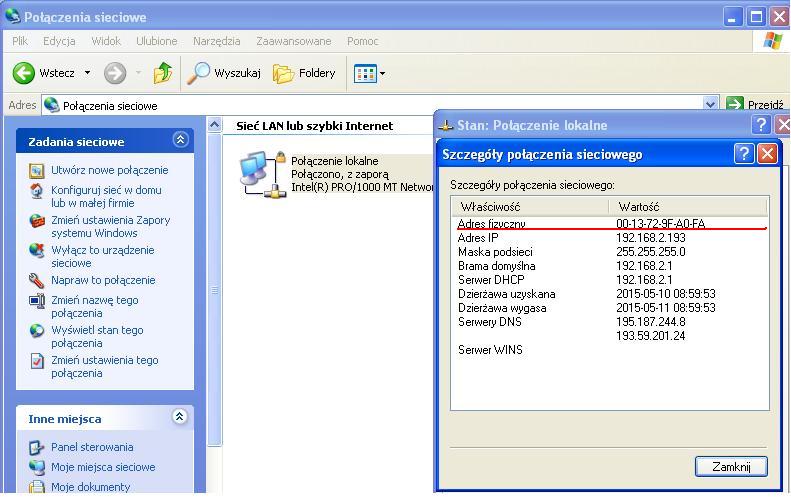The width and height of the screenshot is (791, 497).
Task: Click the Up folder icon in toolbar
Action: pyautogui.click(x=163, y=73)
